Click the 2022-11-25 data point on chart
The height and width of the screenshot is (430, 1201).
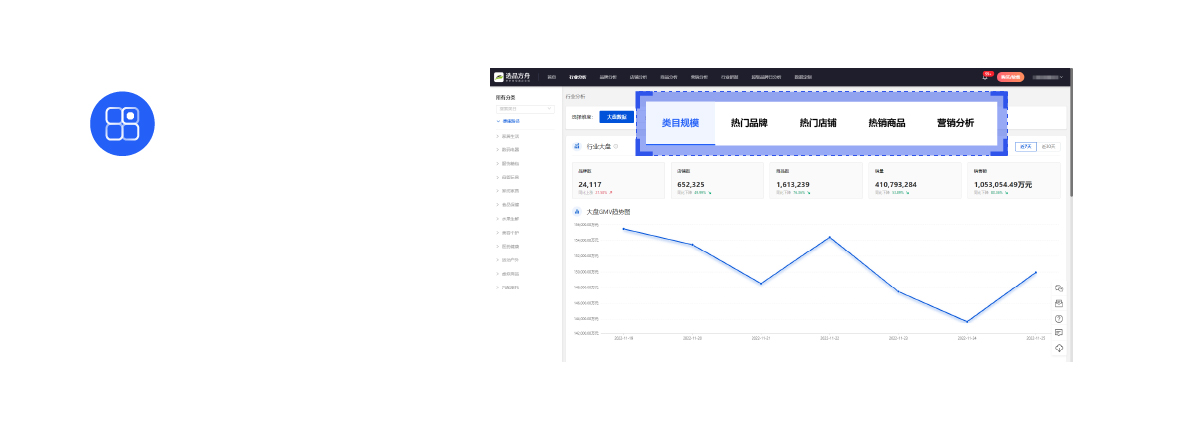coord(1036,272)
